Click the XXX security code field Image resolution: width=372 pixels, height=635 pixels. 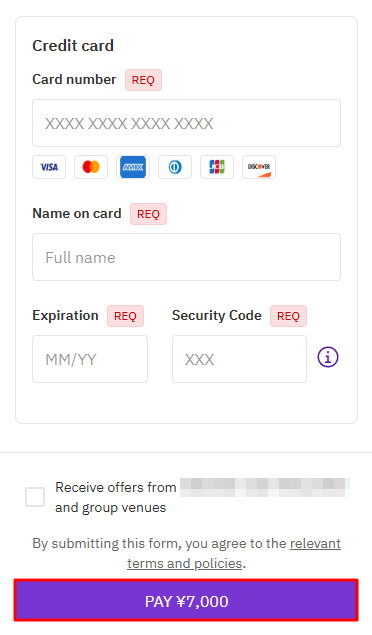pos(239,359)
